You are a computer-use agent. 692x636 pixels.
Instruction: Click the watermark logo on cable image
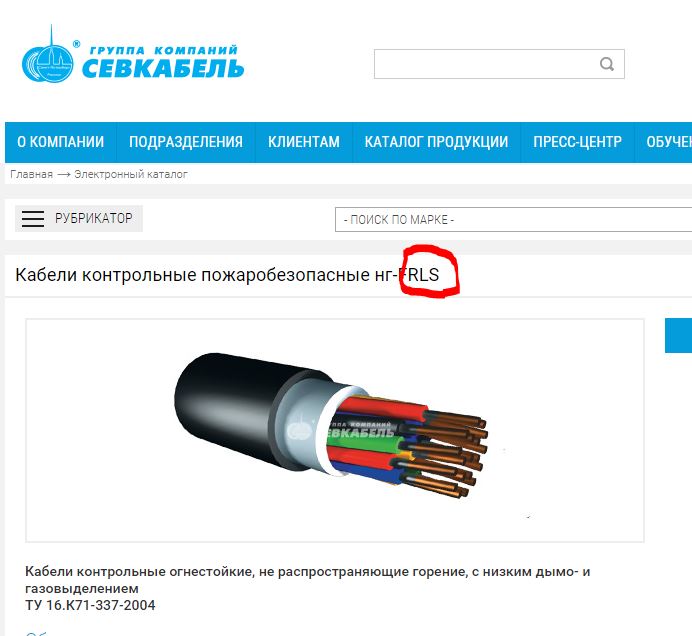[x=340, y=430]
